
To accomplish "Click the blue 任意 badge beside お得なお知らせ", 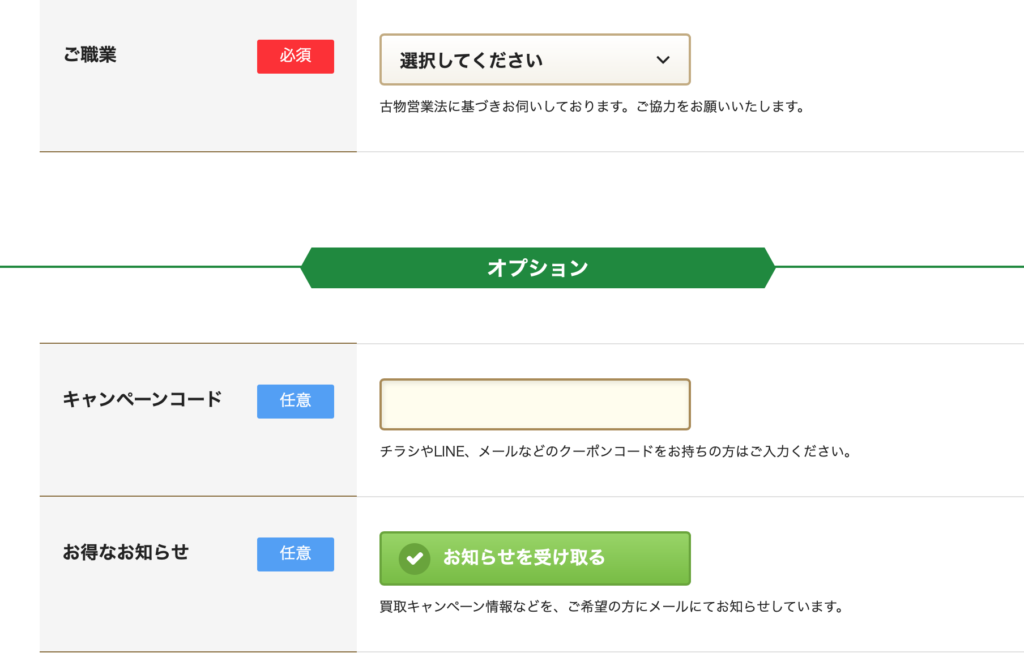I will pos(295,554).
